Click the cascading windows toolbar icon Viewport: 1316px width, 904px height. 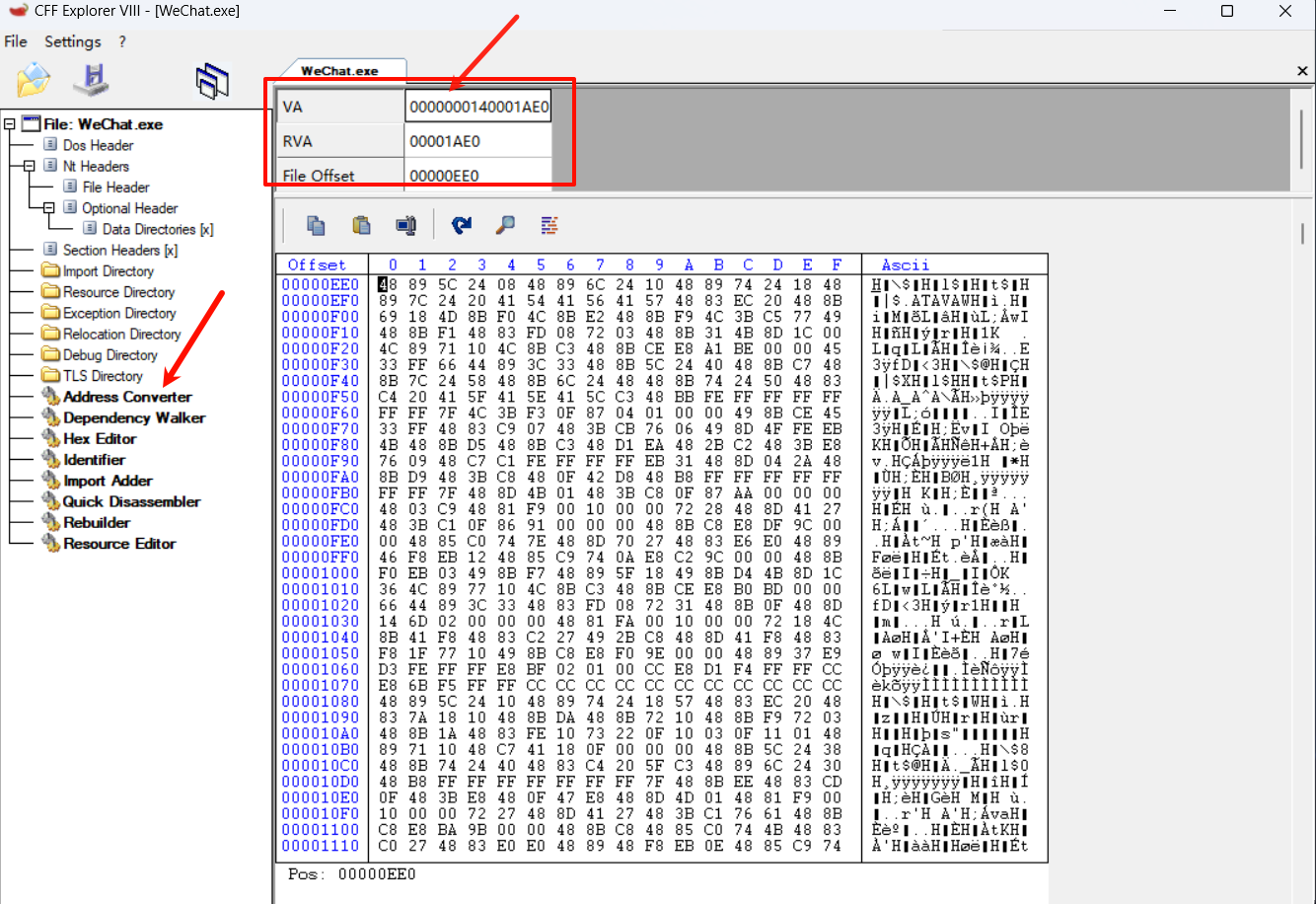coord(212,81)
